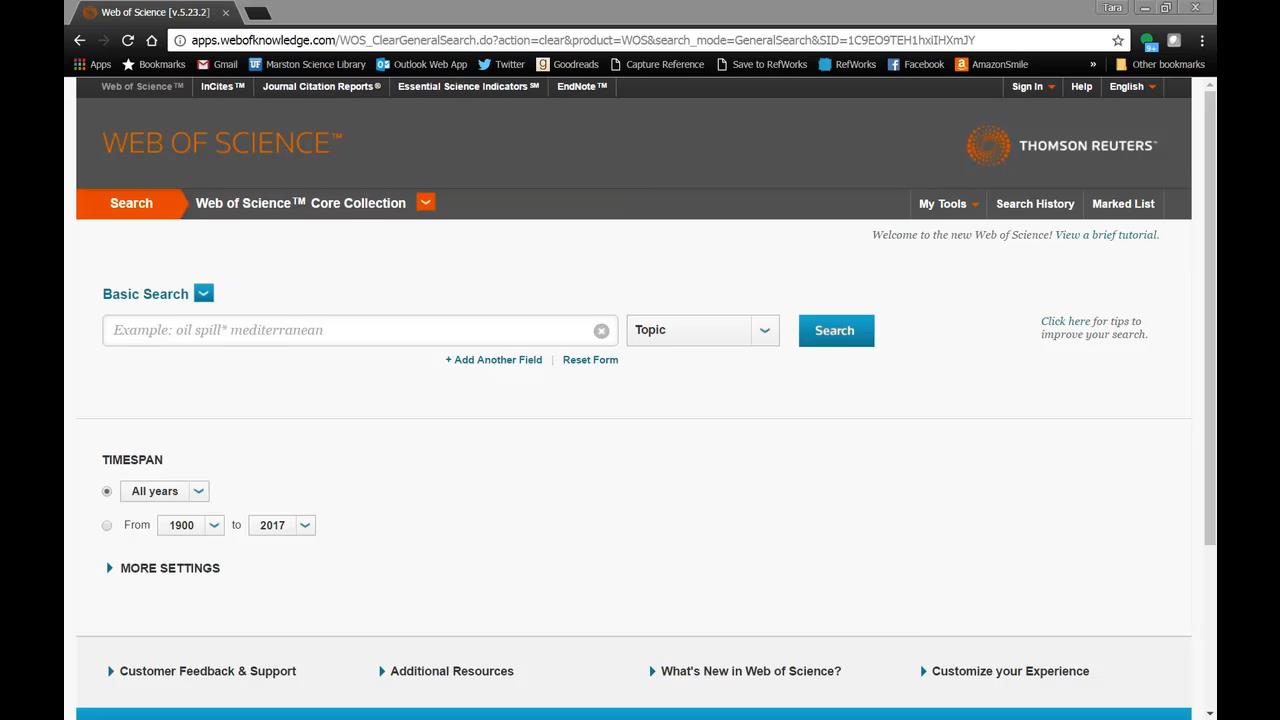The height and width of the screenshot is (720, 1280).
Task: Open the Search History page
Action: (x=1035, y=204)
